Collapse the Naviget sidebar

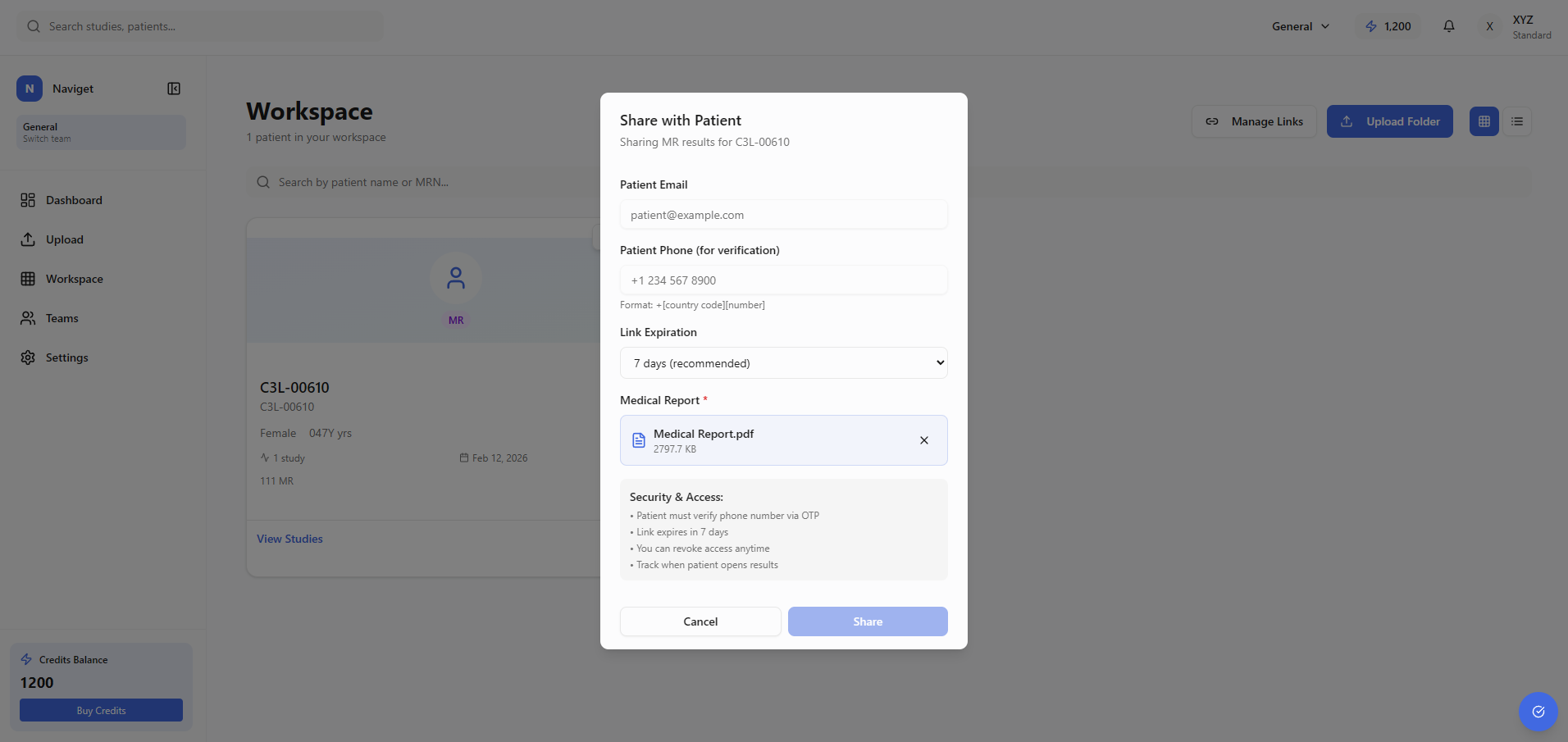click(x=173, y=88)
